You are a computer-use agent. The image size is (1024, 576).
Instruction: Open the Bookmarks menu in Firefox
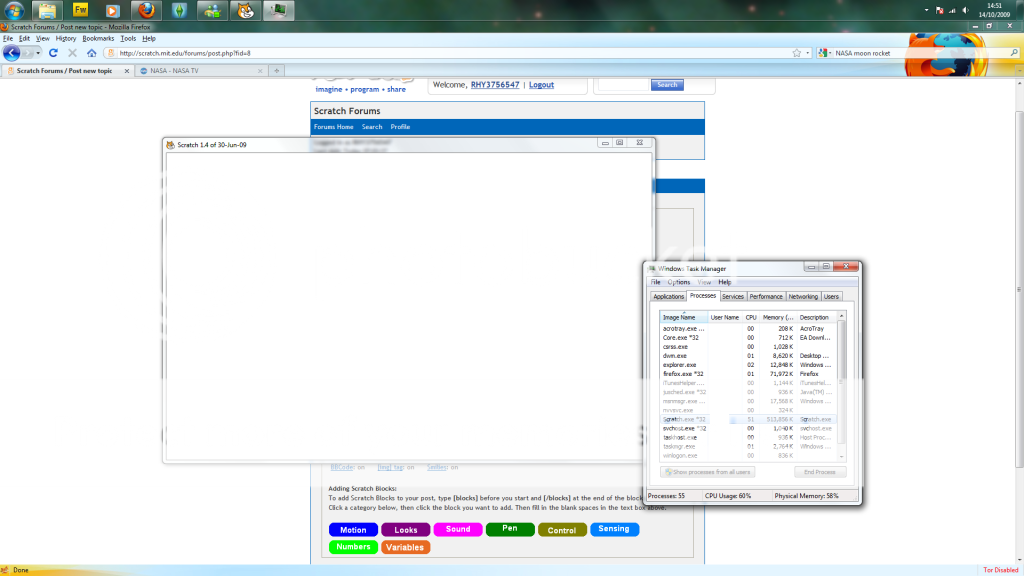(98, 38)
